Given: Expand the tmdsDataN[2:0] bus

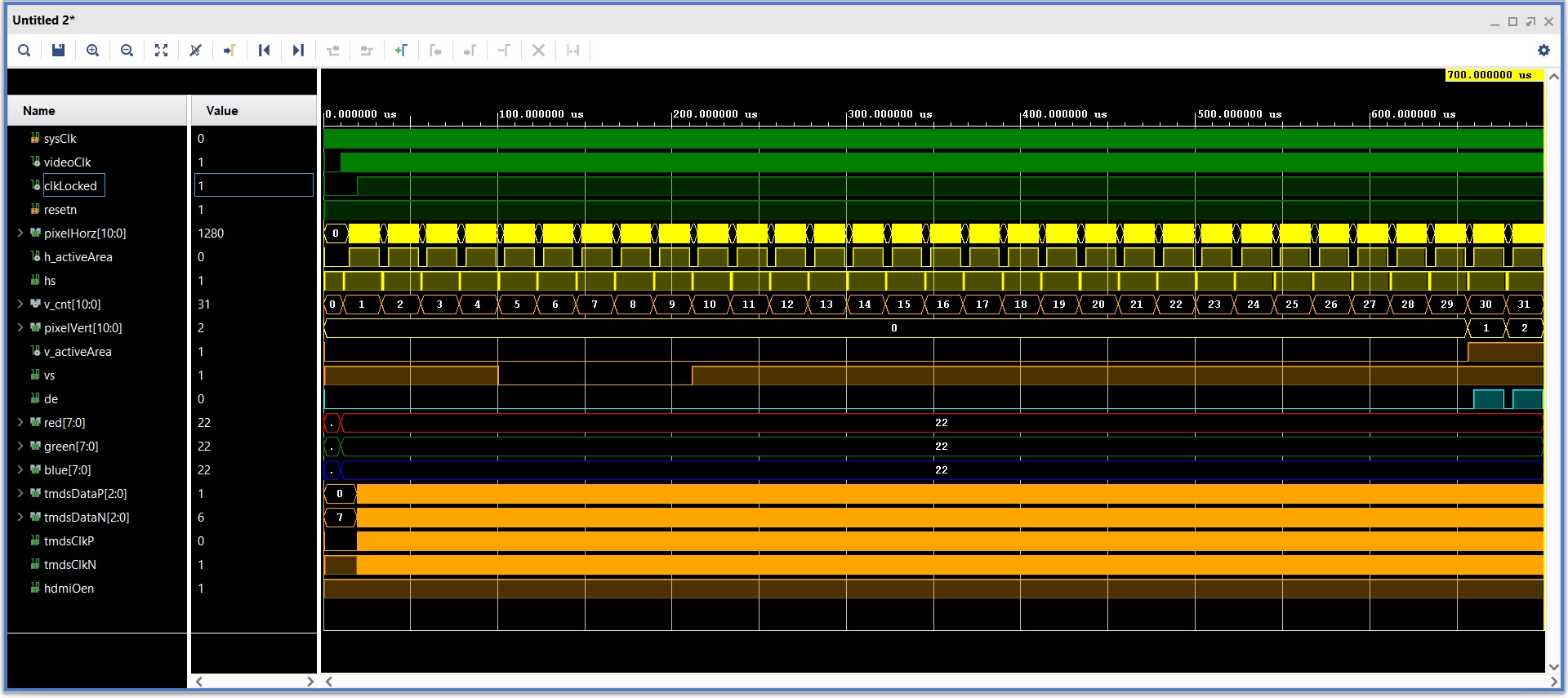Looking at the screenshot, I should pos(20,518).
